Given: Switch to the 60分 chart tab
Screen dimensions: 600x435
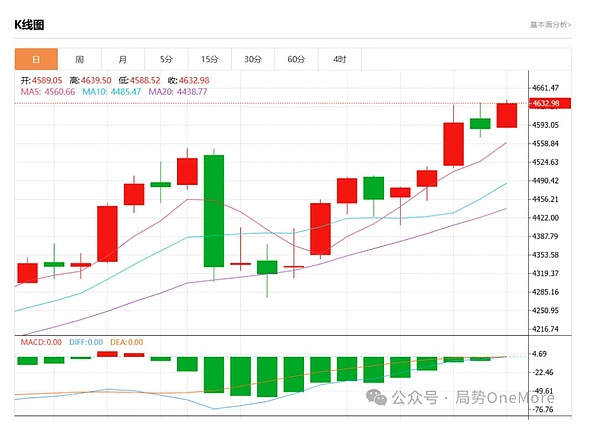Looking at the screenshot, I should coord(296,59).
